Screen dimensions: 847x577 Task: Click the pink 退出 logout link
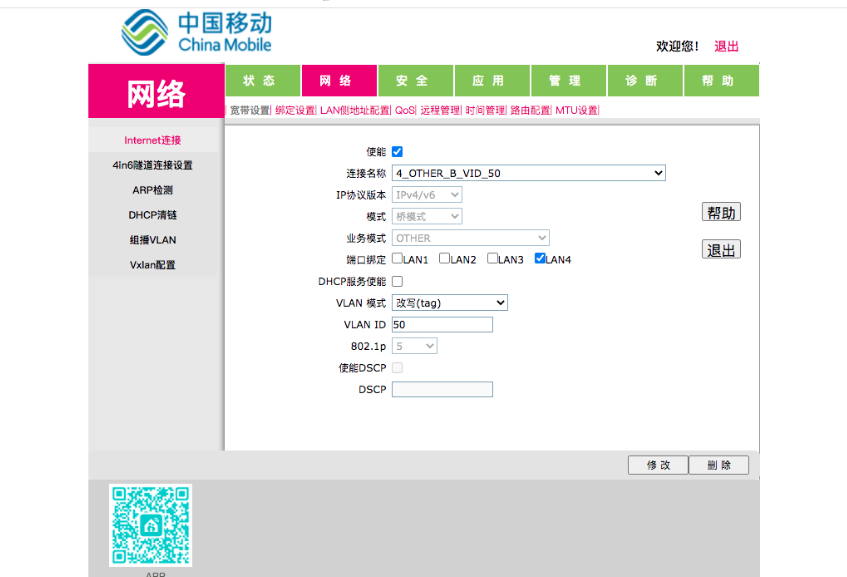click(x=726, y=46)
